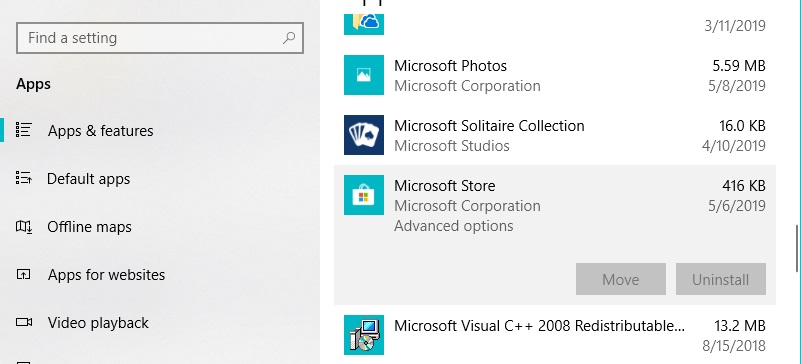Click the Microsoft Photos app icon

click(364, 75)
